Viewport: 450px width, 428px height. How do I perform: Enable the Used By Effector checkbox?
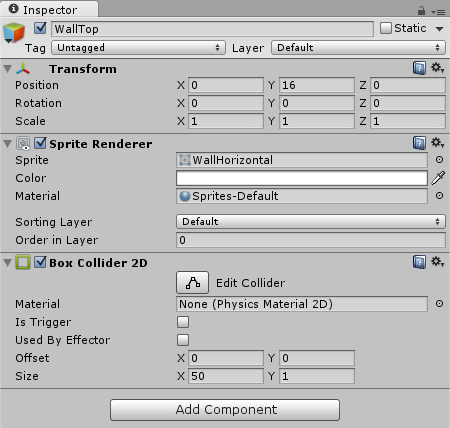coord(183,340)
